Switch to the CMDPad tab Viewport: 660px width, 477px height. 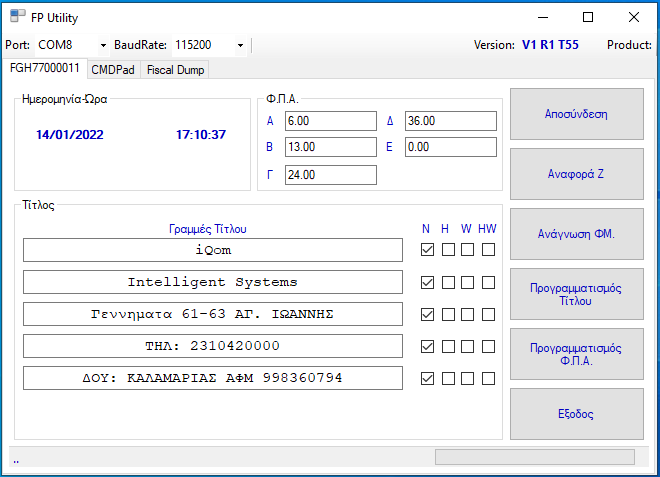click(x=113, y=70)
